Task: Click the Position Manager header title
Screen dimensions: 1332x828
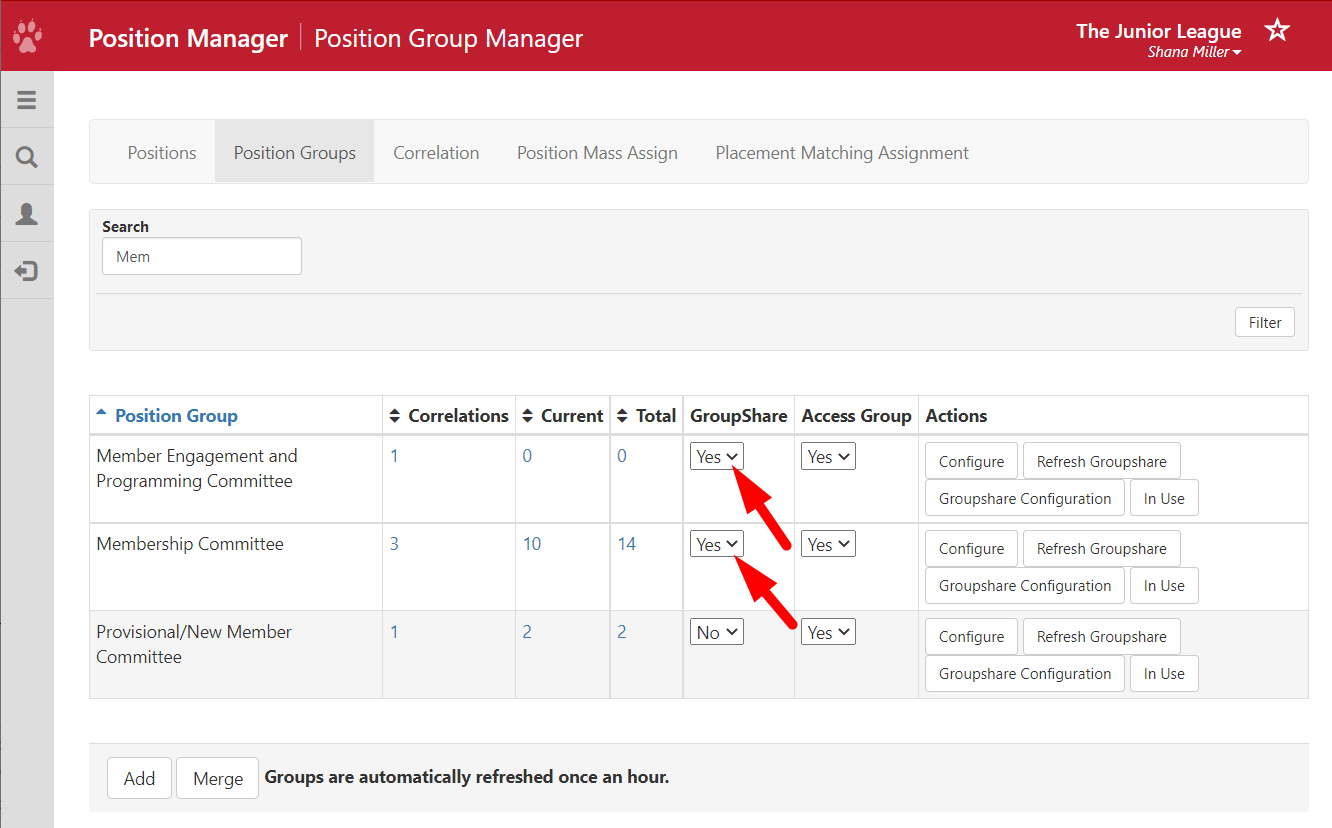Action: coord(188,38)
